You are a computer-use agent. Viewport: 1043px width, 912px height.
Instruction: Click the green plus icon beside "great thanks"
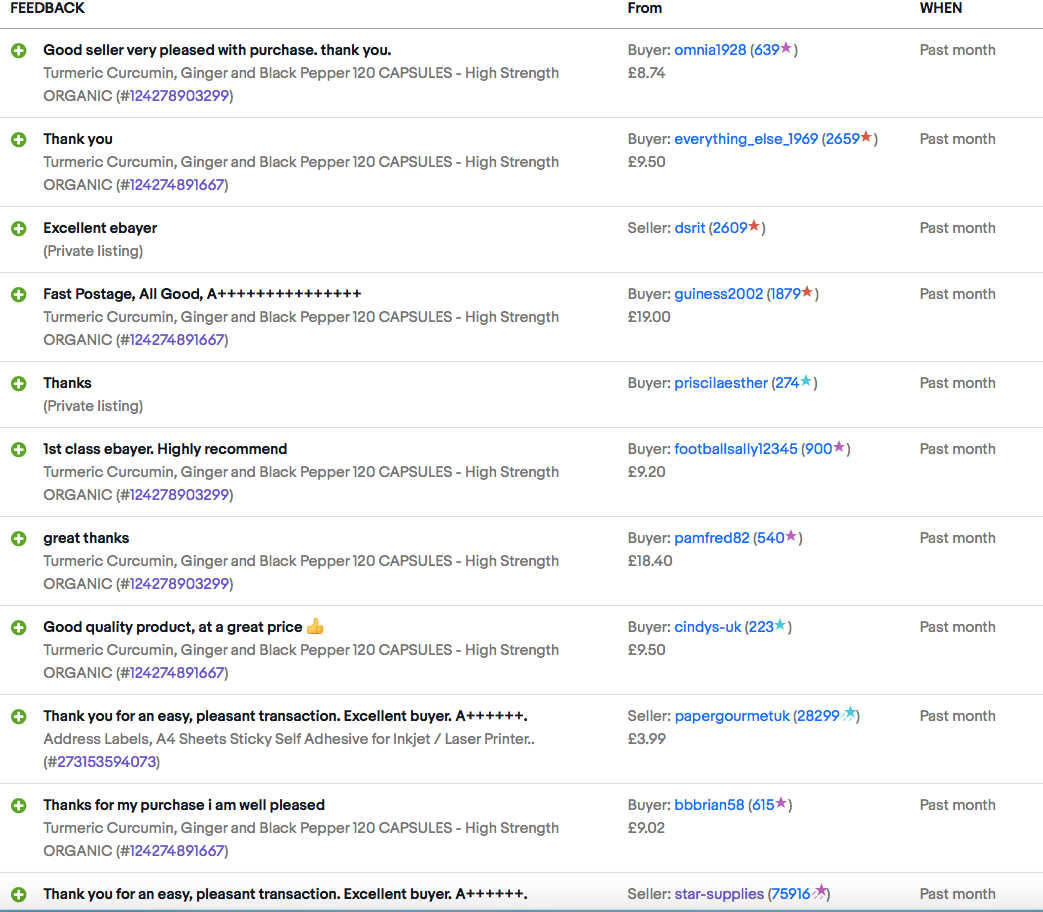18,538
